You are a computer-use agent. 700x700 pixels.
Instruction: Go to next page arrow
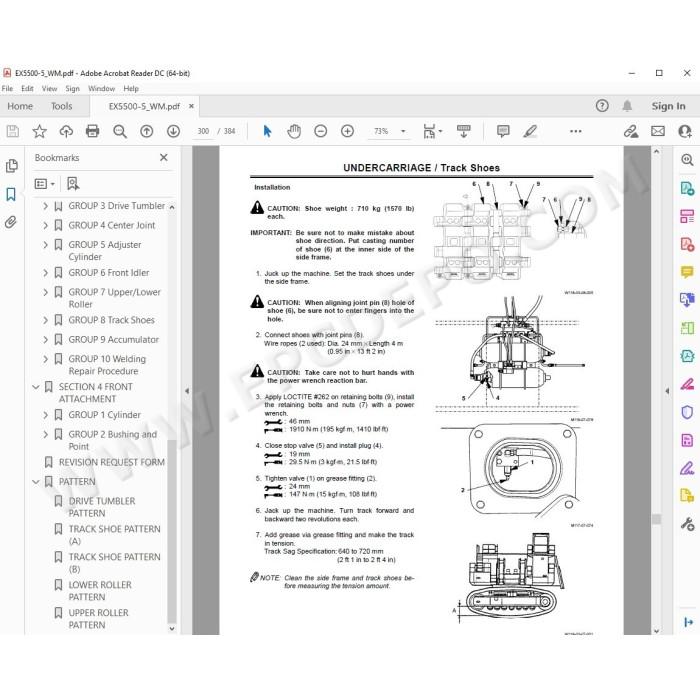[x=173, y=131]
